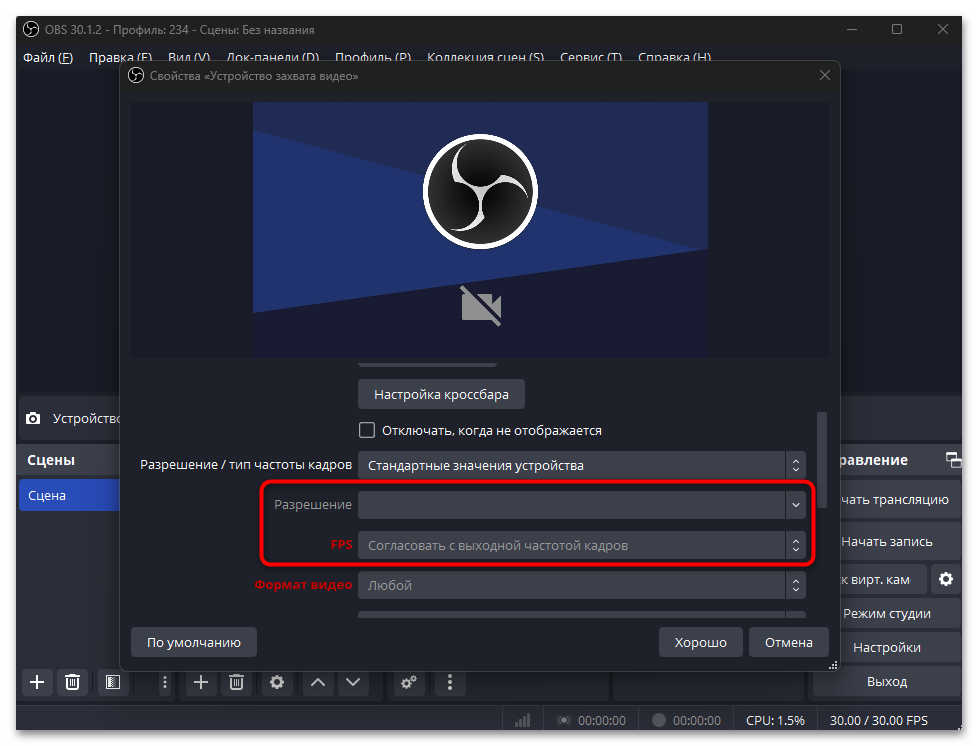Open the Вид menu
This screenshot has height=746, width=978.
pos(189,57)
